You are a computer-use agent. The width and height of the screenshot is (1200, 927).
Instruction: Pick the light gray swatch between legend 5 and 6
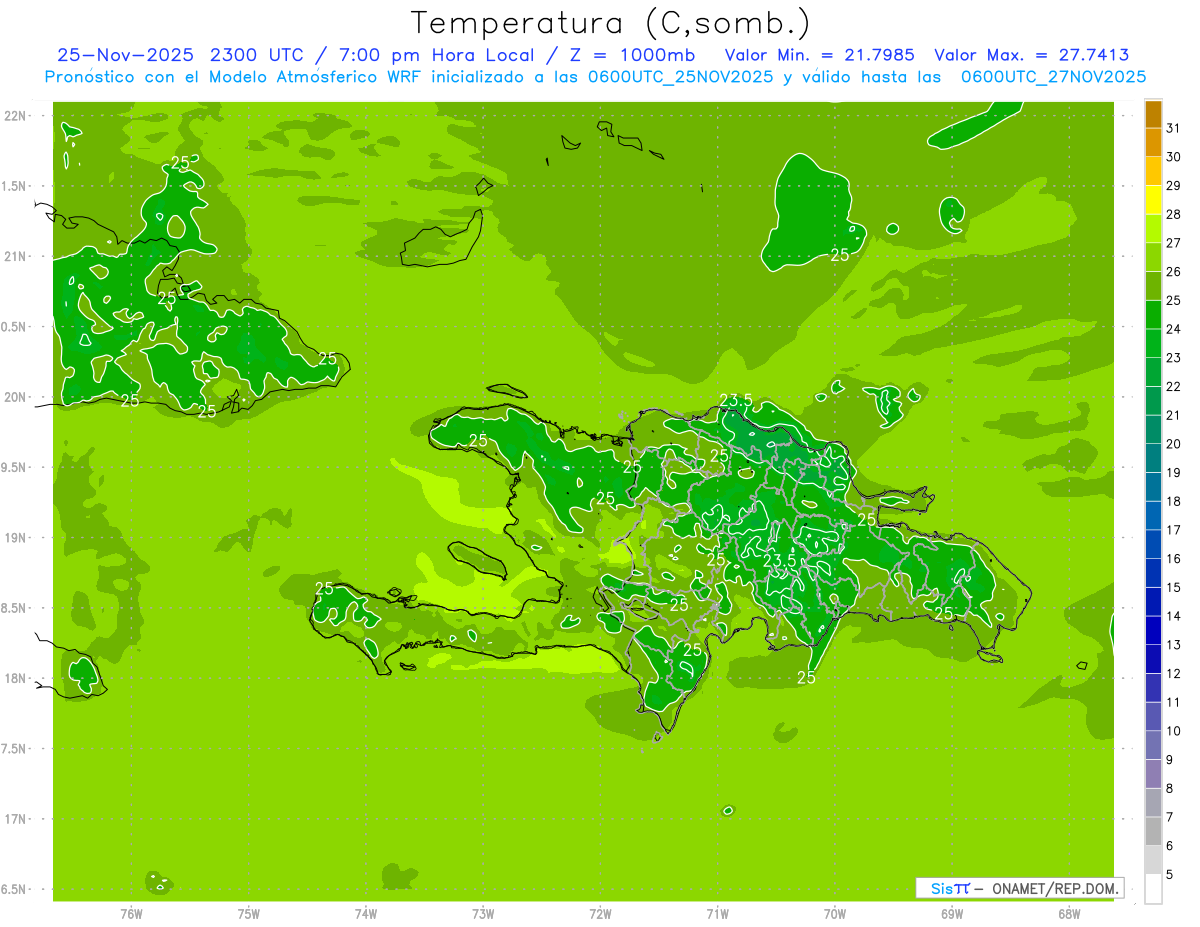click(1153, 860)
